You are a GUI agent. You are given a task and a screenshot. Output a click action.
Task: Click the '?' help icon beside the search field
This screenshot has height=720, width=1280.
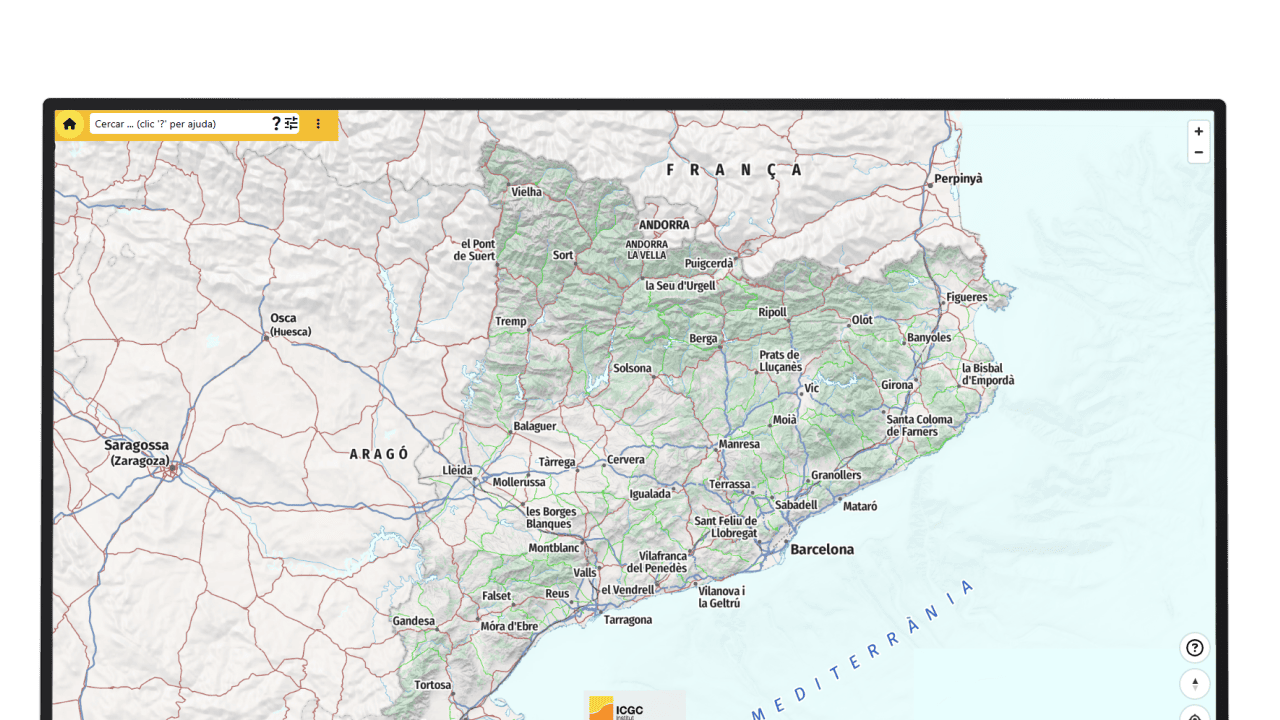[276, 123]
